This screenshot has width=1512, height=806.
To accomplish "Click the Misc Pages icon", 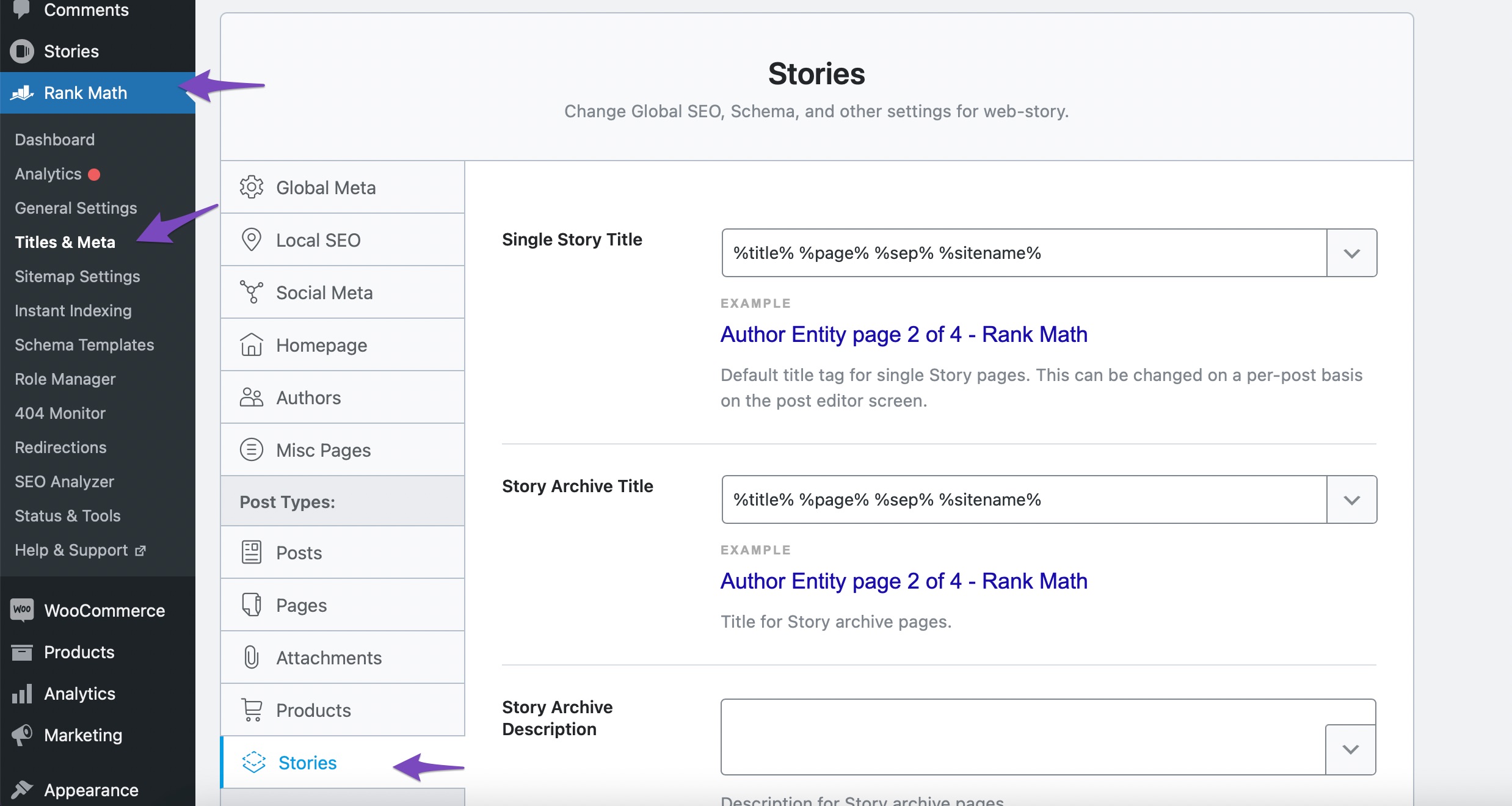I will point(251,450).
